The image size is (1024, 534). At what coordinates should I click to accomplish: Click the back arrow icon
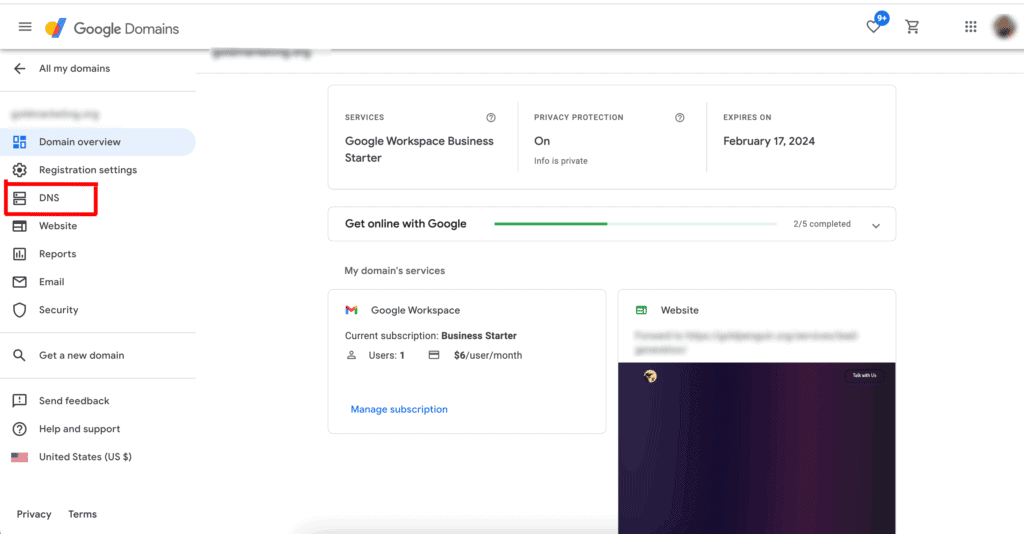click(20, 69)
